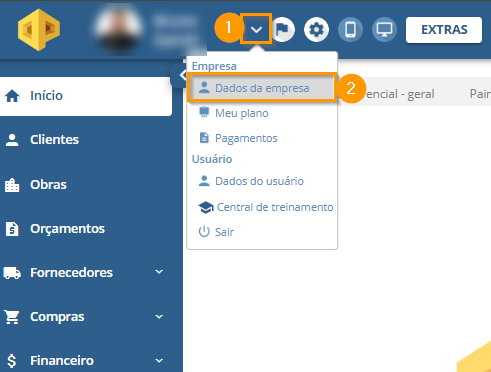Expand the Compras submenu chevron

159,317
